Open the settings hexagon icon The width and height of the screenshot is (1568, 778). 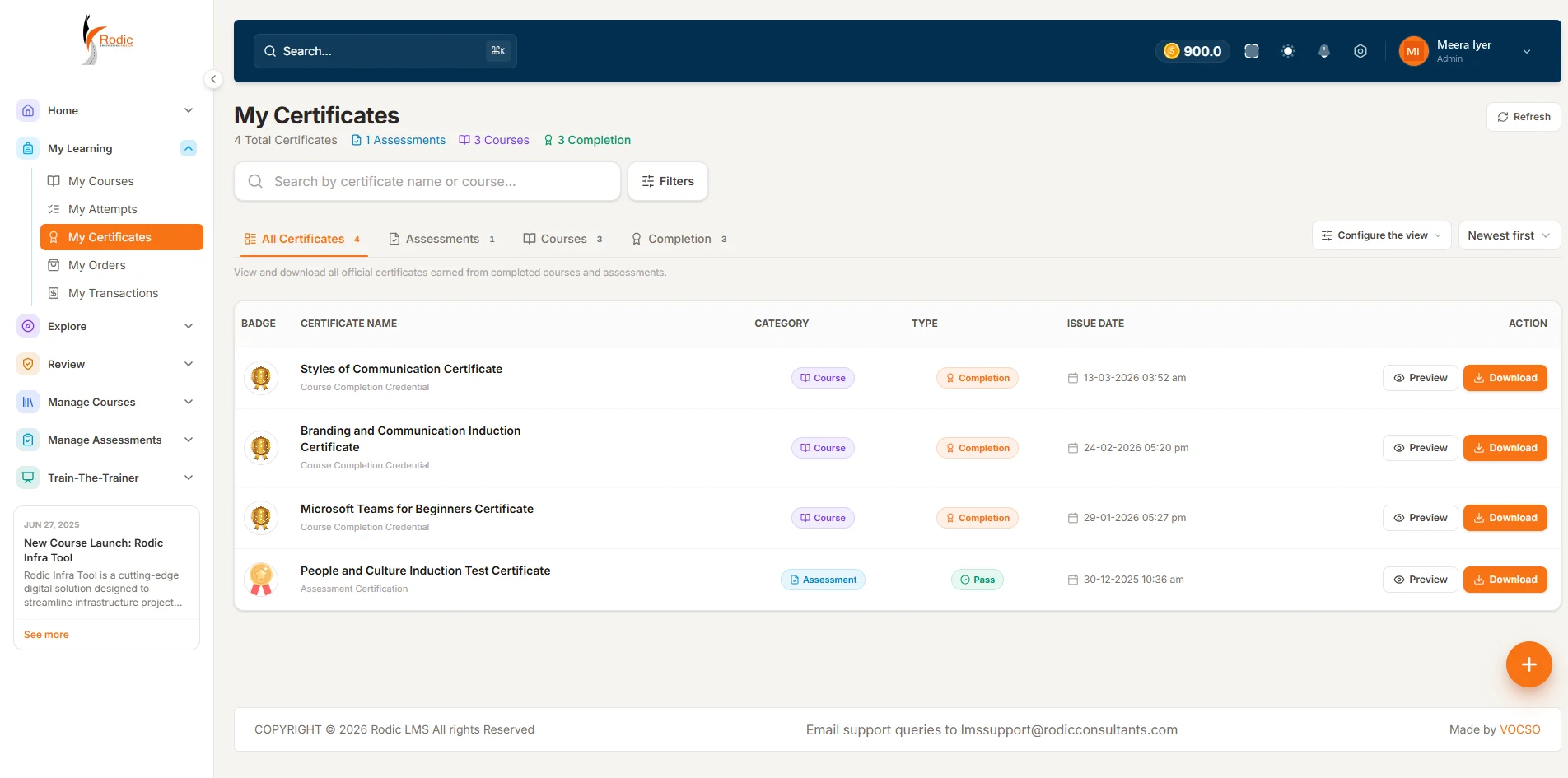(1360, 51)
